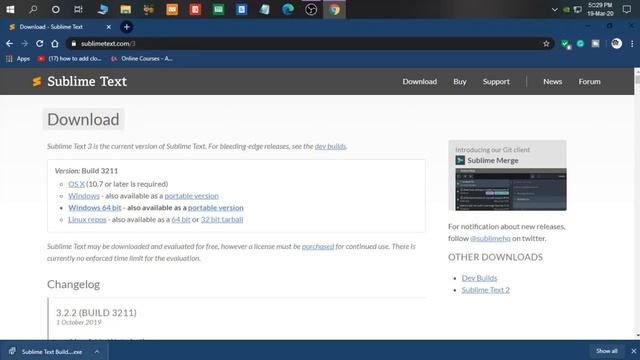This screenshot has width=640, height=360.
Task: Open the Microsoft Edge taskbar icon
Action: 288,9
